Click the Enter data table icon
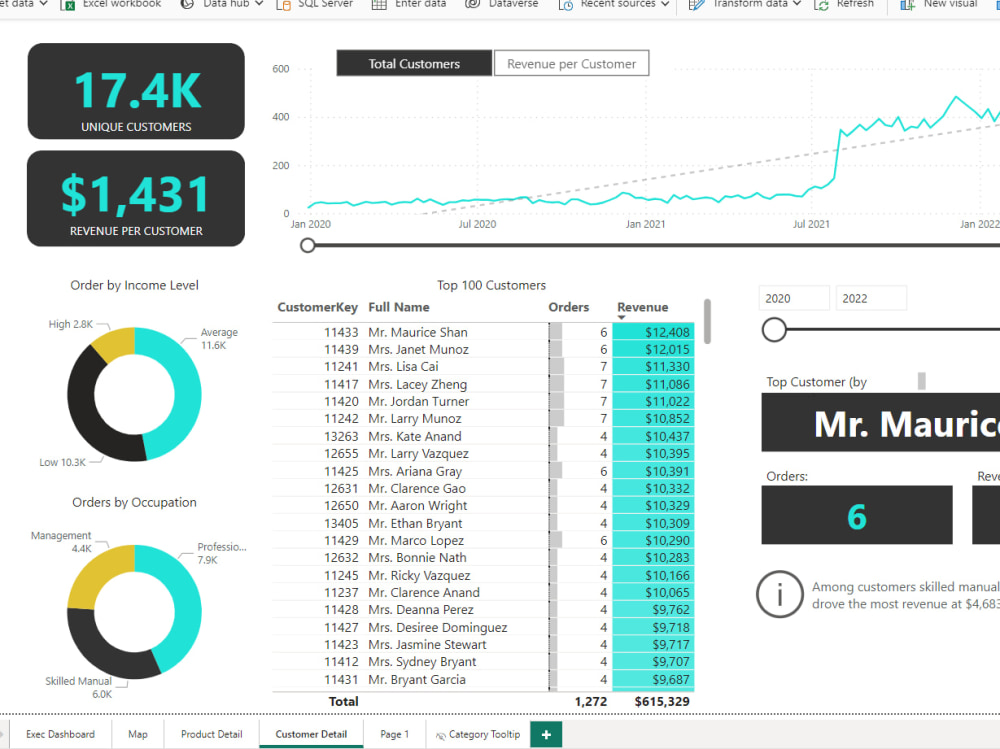 (379, 4)
